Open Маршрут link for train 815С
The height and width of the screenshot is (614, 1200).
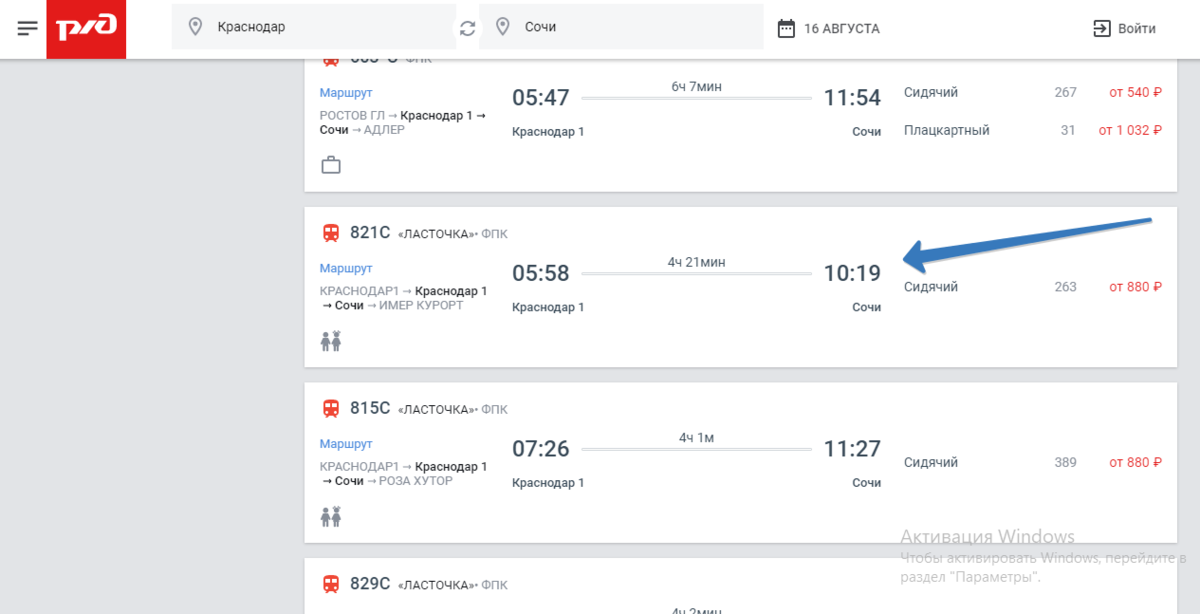pos(346,444)
